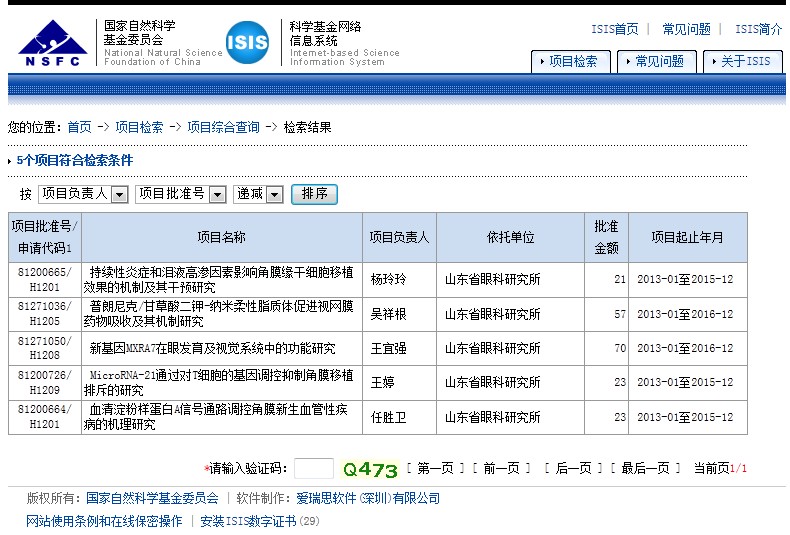The image size is (790, 535).
Task: Click the captcha image Q473
Action: (x=370, y=469)
